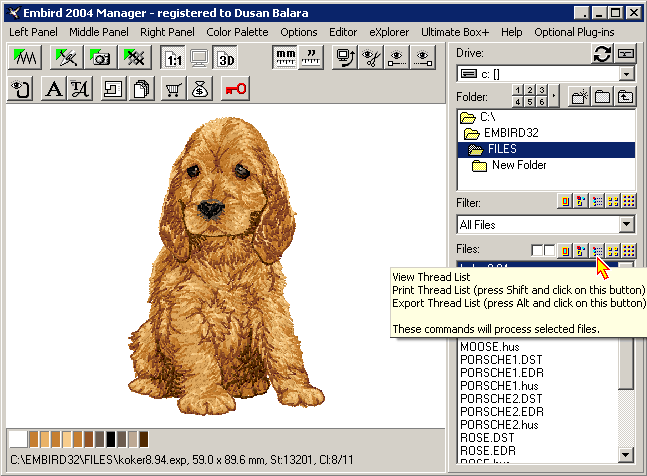
Task: Select favorite folder button 6
Action: (x=542, y=101)
